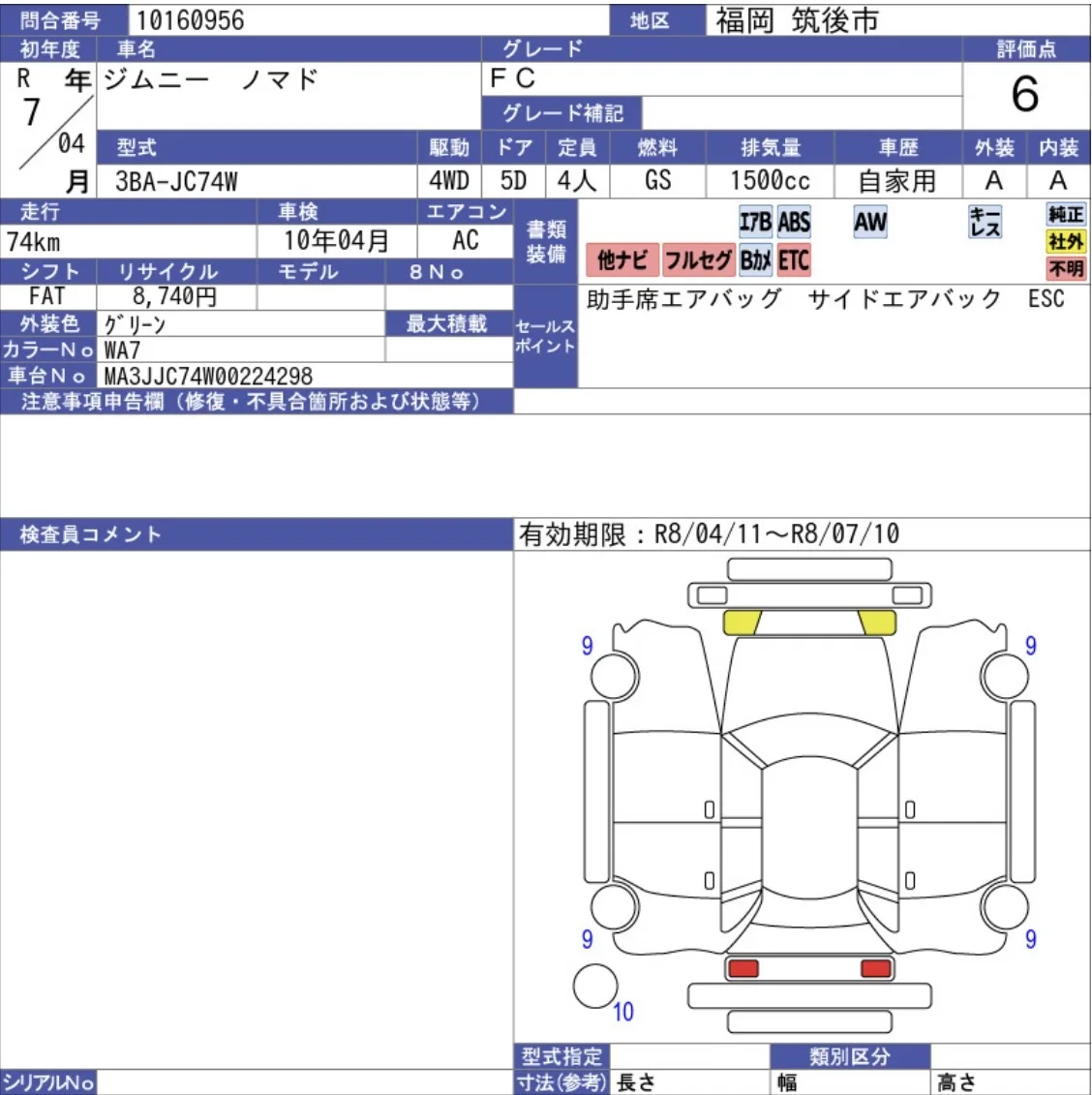Viewport: 1092px width, 1095px height.
Task: Click the chassis number MA3JJC74W00224298
Action: click(208, 376)
